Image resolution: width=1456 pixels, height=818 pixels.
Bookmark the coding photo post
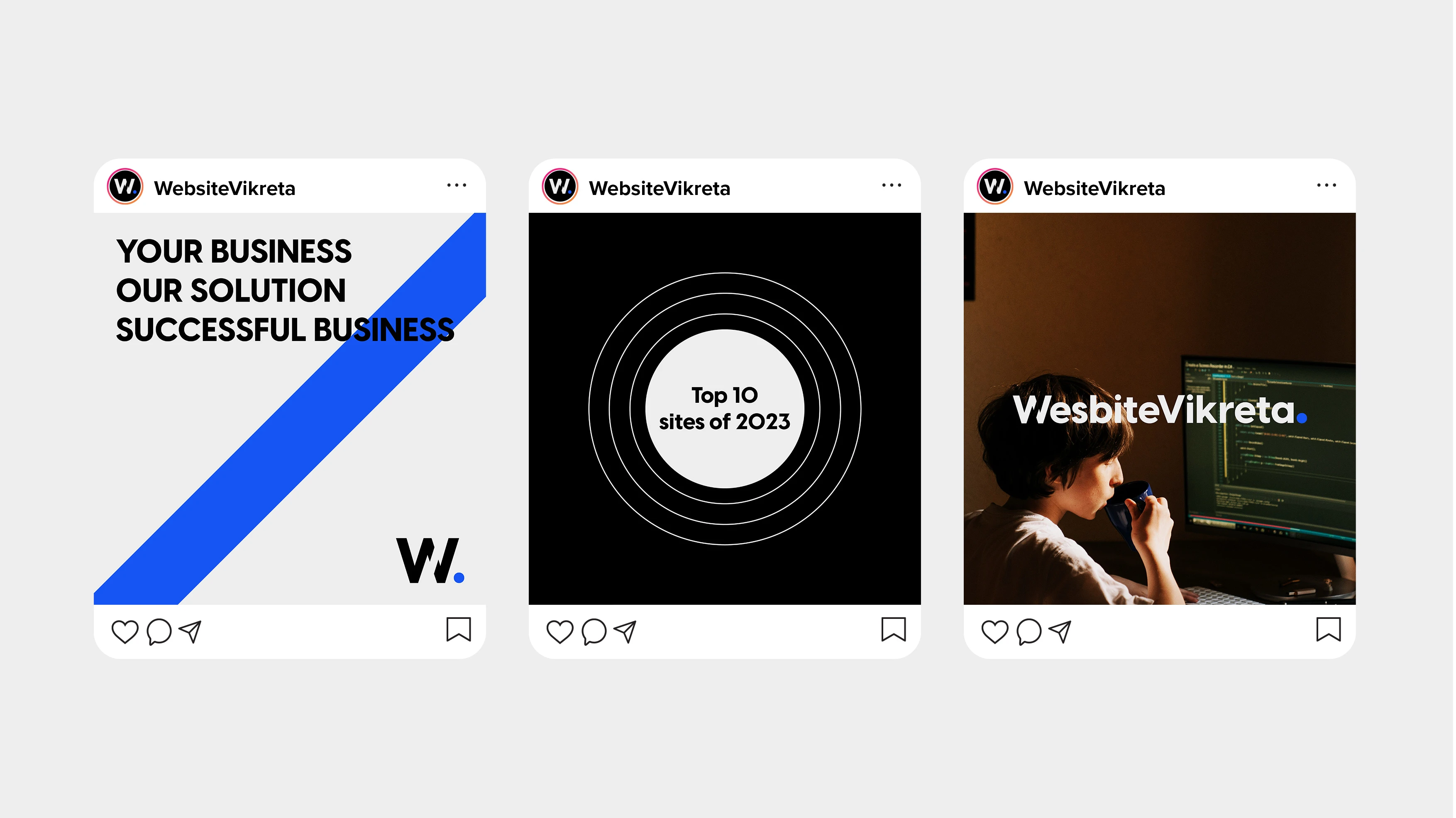pos(1329,629)
